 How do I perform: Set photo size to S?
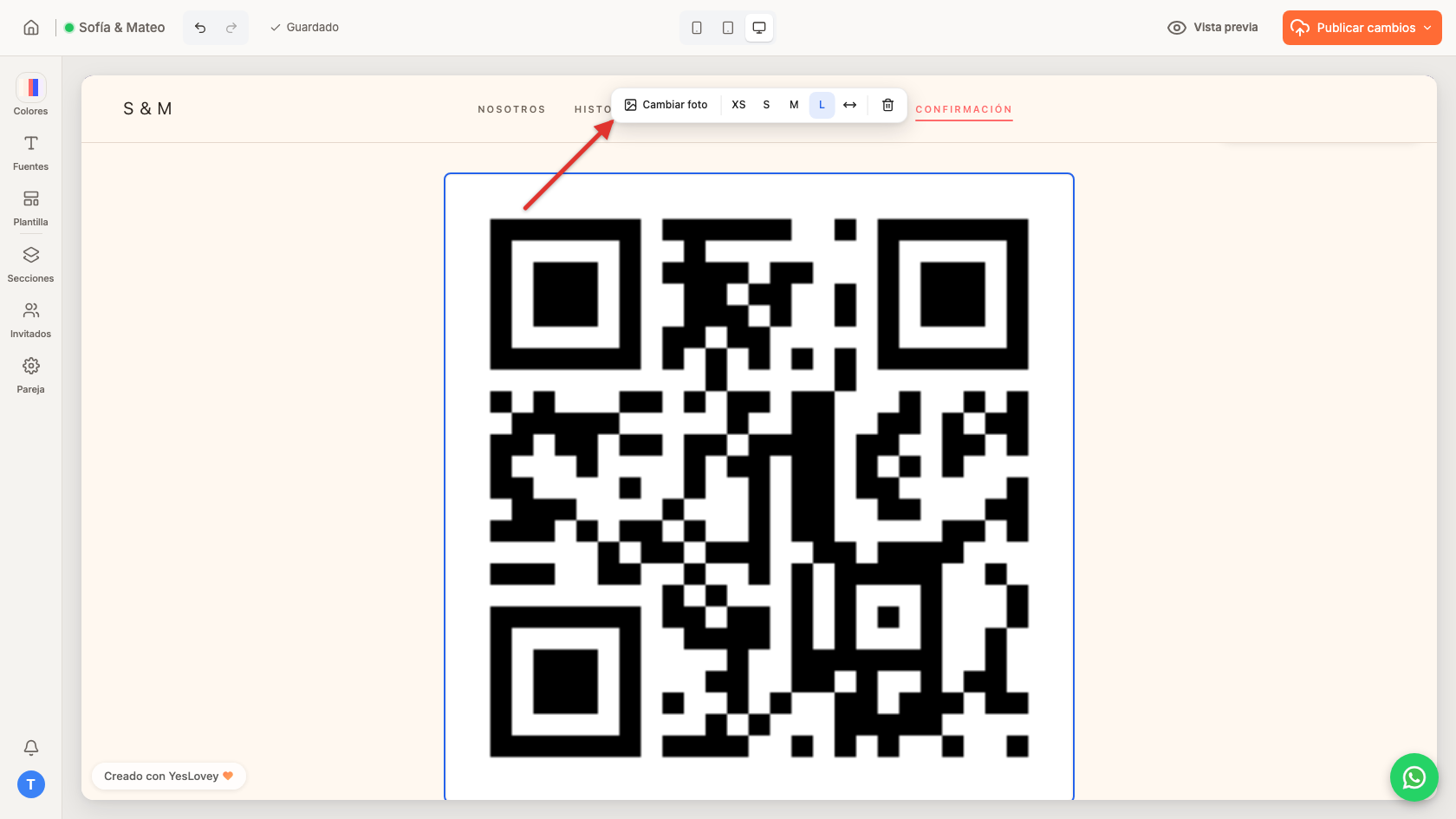point(766,105)
